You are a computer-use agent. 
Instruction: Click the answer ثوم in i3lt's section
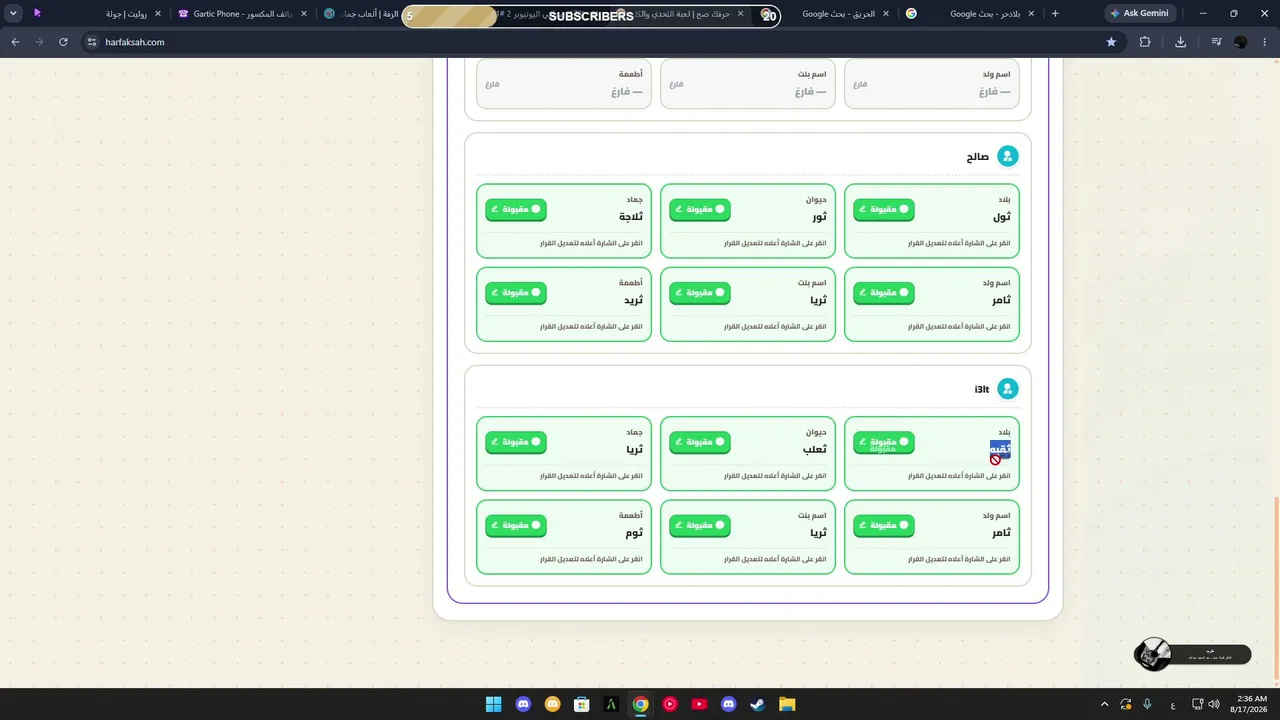tap(634, 532)
